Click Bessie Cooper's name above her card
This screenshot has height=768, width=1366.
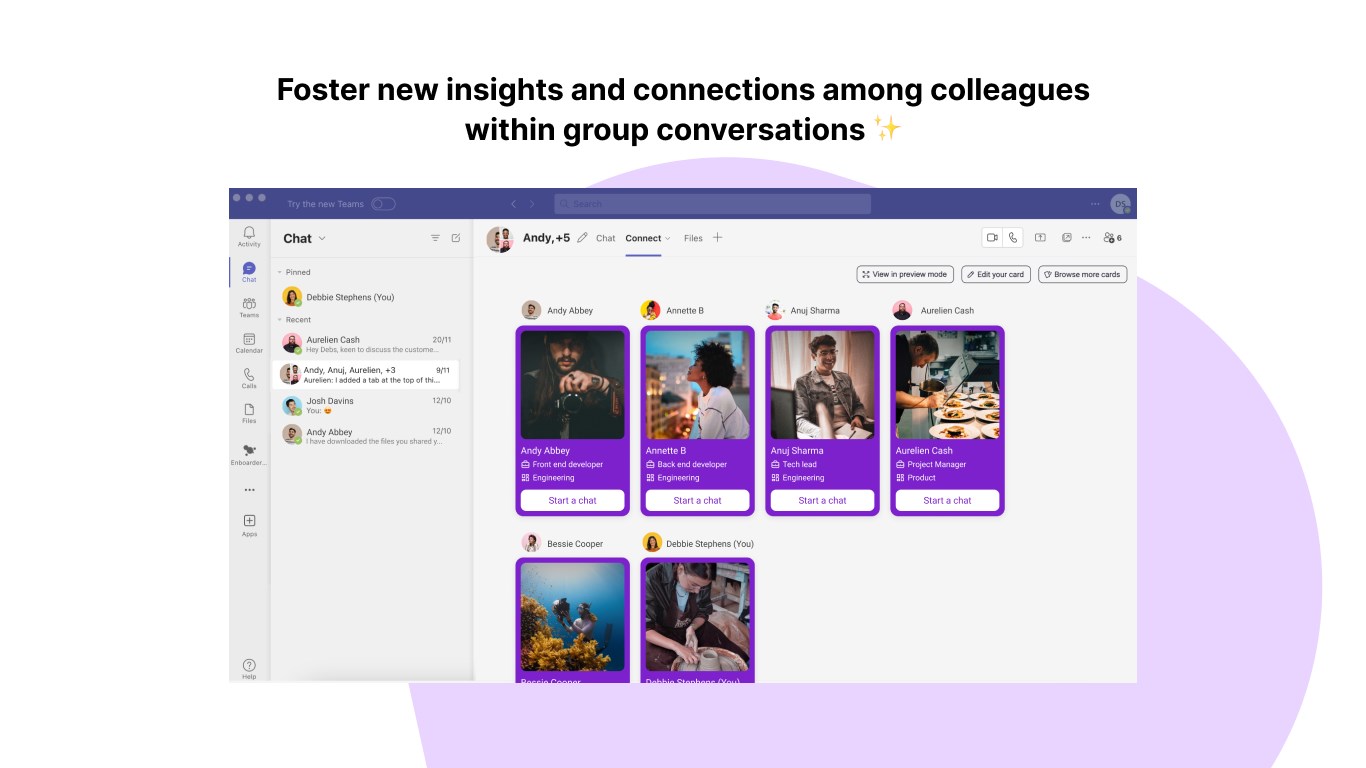pyautogui.click(x=575, y=544)
